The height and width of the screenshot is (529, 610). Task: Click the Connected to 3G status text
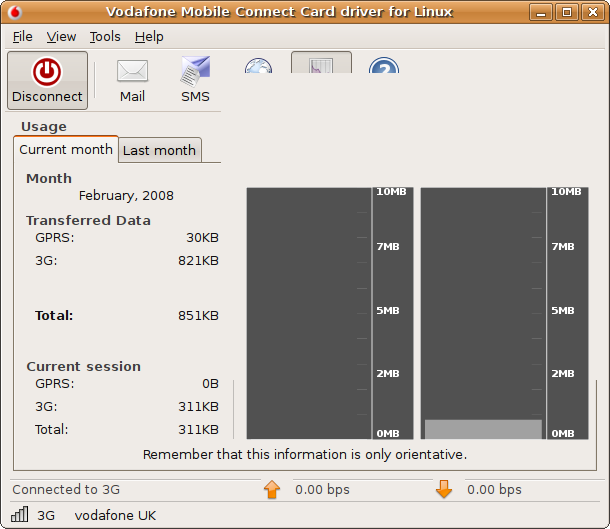coord(65,490)
